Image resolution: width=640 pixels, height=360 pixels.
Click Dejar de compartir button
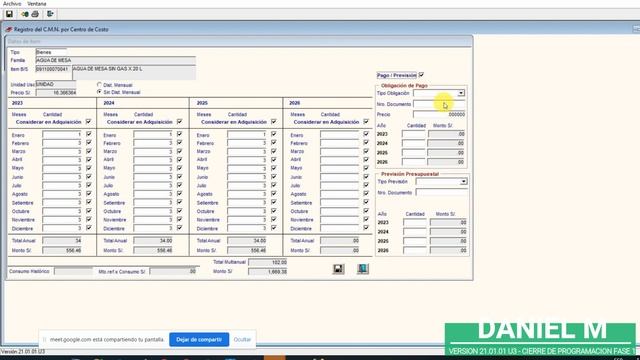click(x=199, y=340)
